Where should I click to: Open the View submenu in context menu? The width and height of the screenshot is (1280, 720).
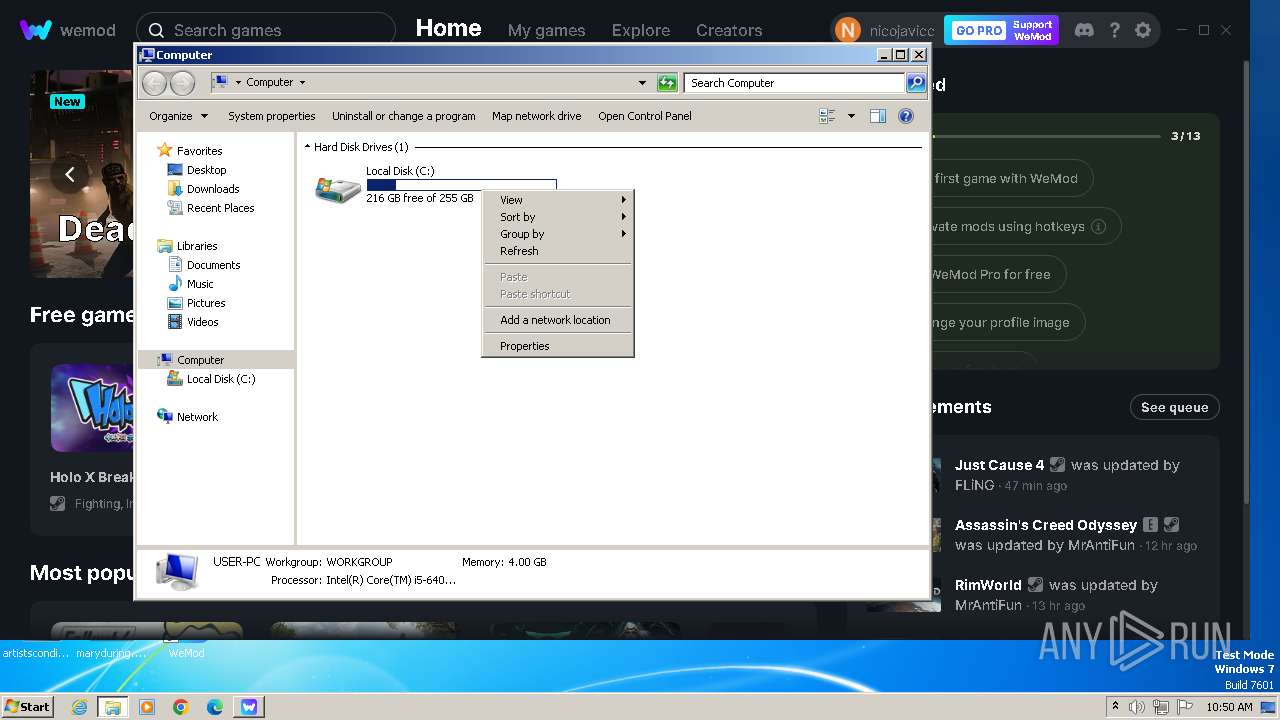(x=558, y=200)
